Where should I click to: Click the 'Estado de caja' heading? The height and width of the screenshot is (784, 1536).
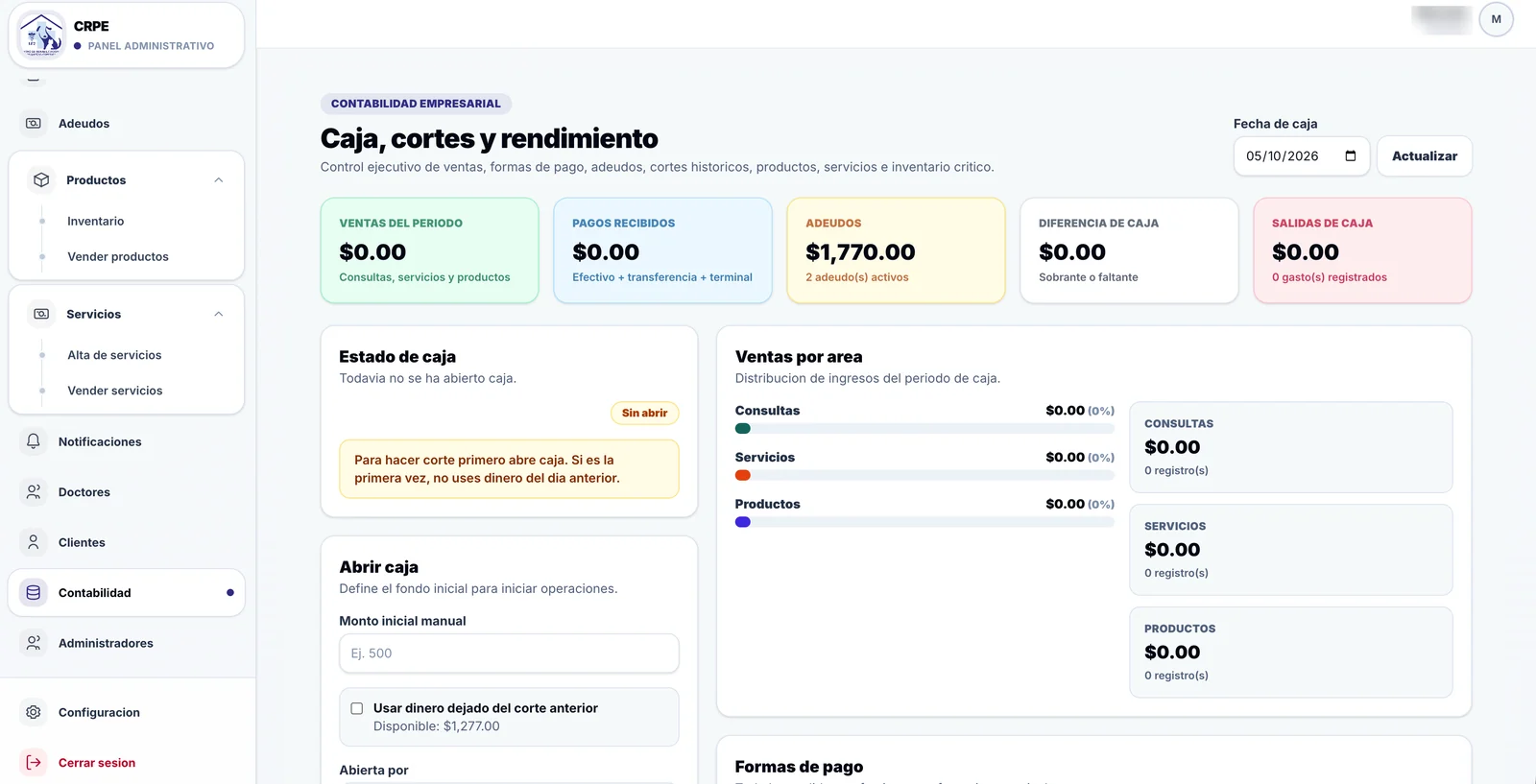pyautogui.click(x=397, y=357)
